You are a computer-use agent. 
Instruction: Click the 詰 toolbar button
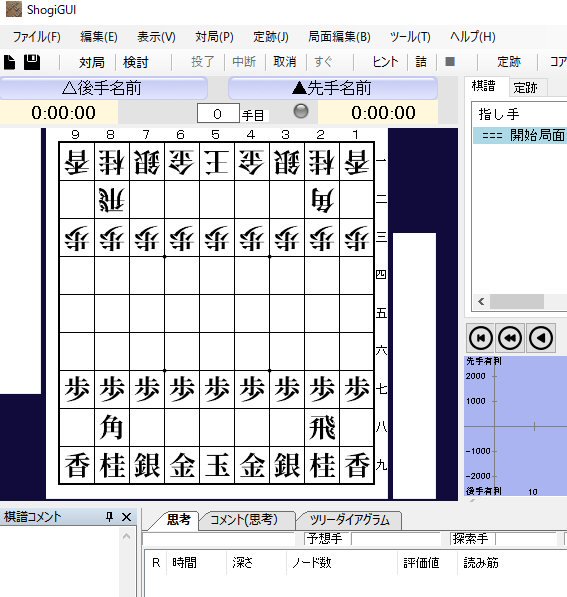tap(421, 62)
